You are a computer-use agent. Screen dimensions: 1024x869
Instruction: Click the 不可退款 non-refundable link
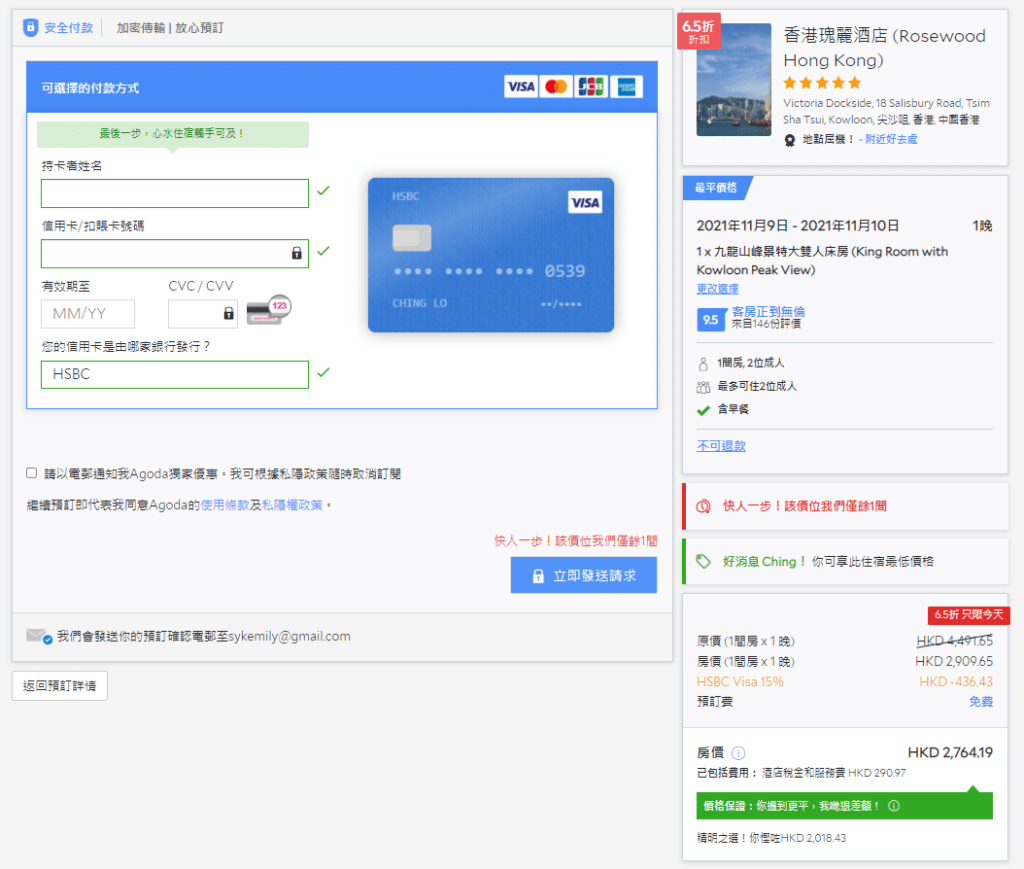pyautogui.click(x=721, y=446)
